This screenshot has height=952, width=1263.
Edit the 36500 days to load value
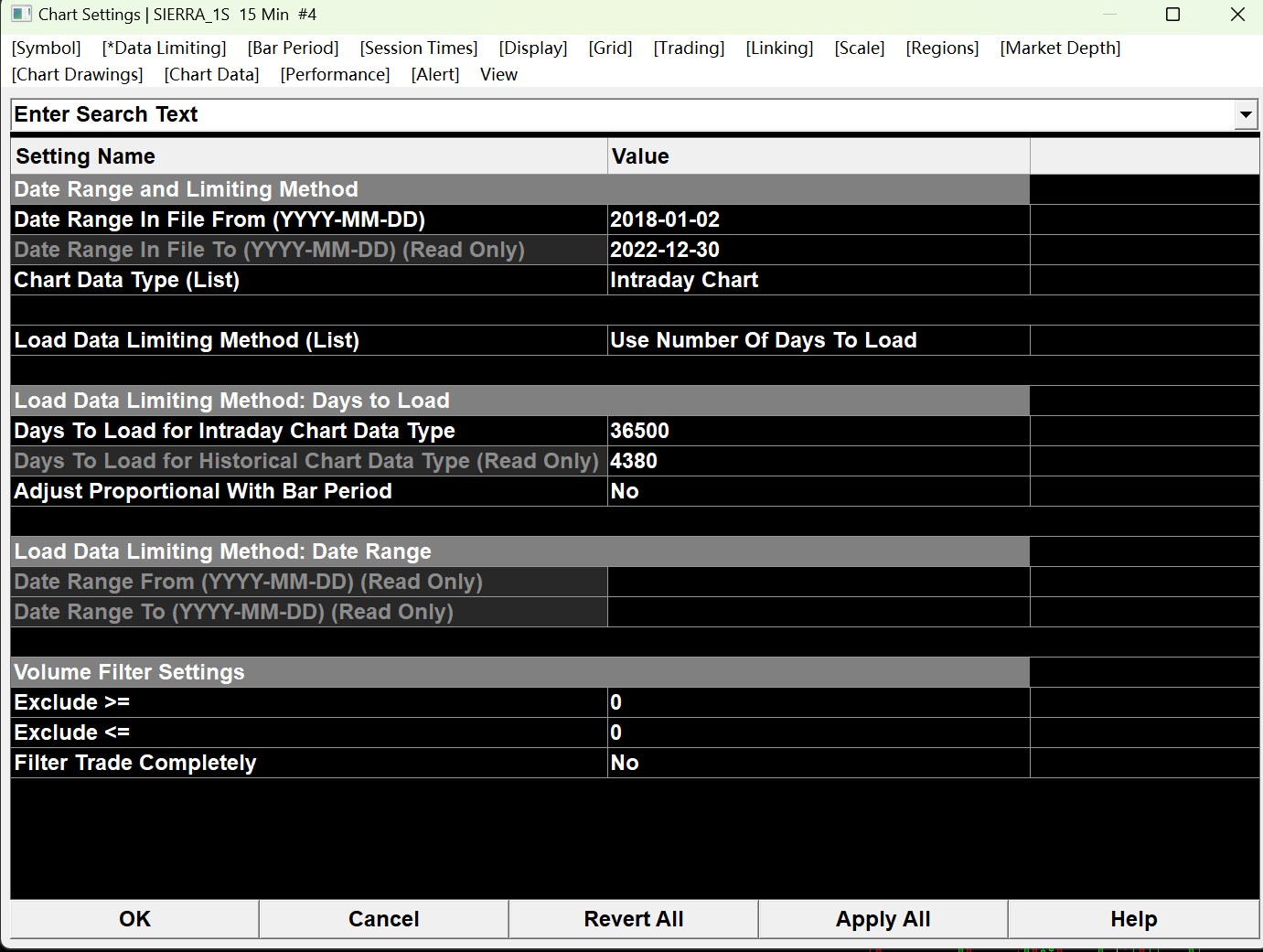pos(819,431)
